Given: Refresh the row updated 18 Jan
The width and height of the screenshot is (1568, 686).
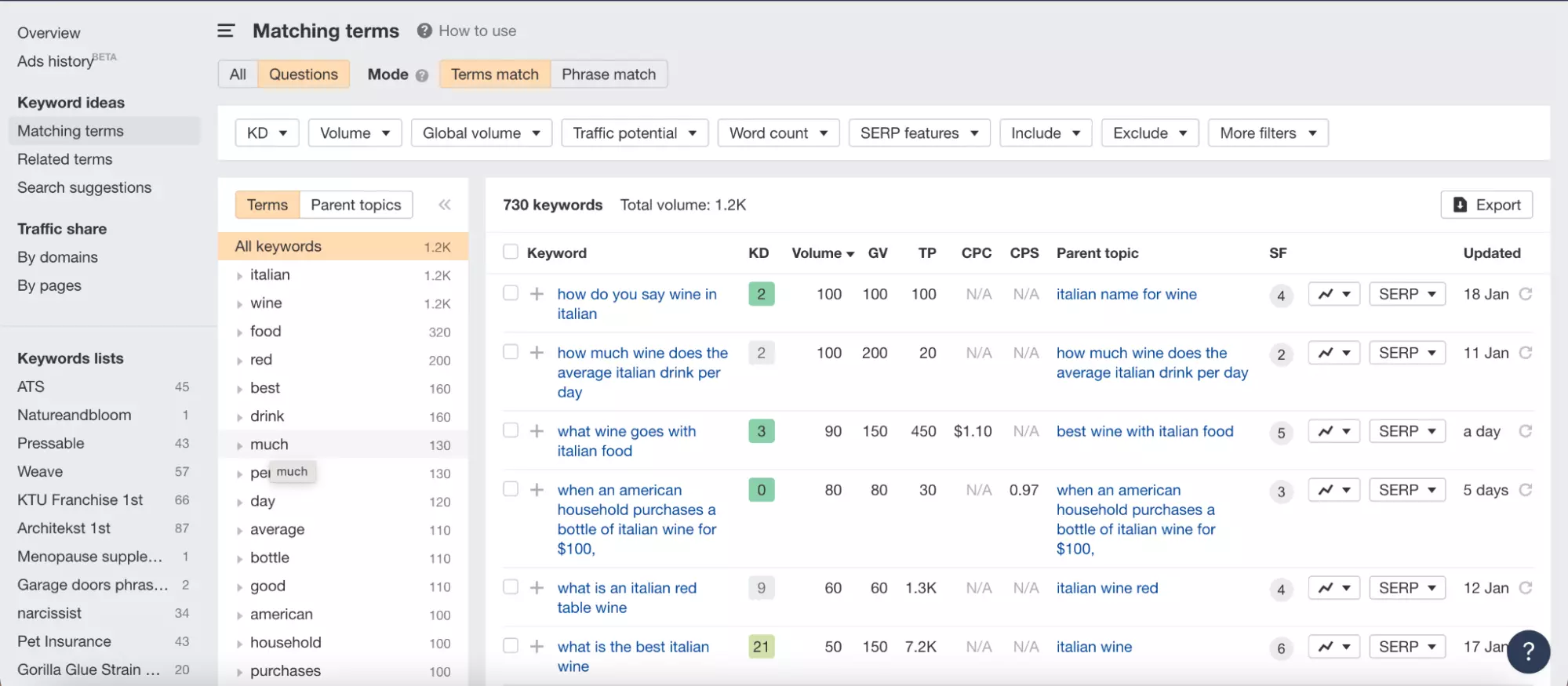Looking at the screenshot, I should pos(1526,294).
